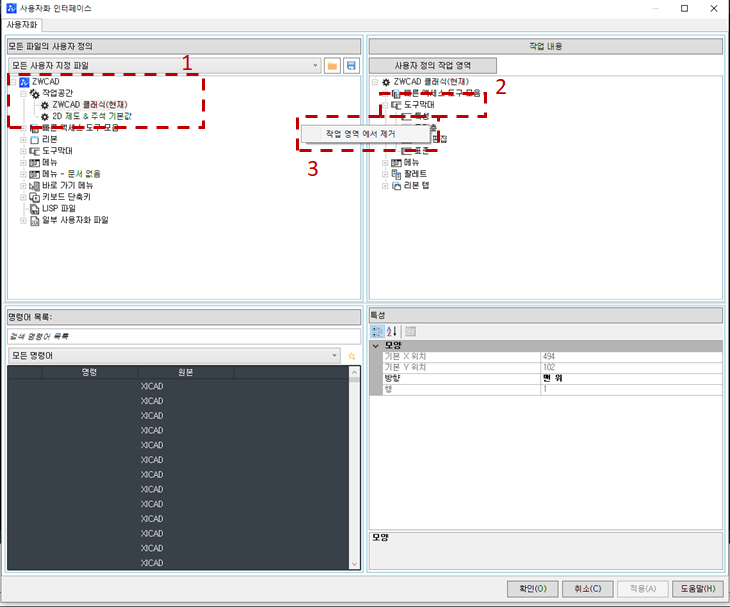Viewport: 730px width, 607px height.
Task: Click the gear icon beside 작업공간
Action: tap(34, 94)
